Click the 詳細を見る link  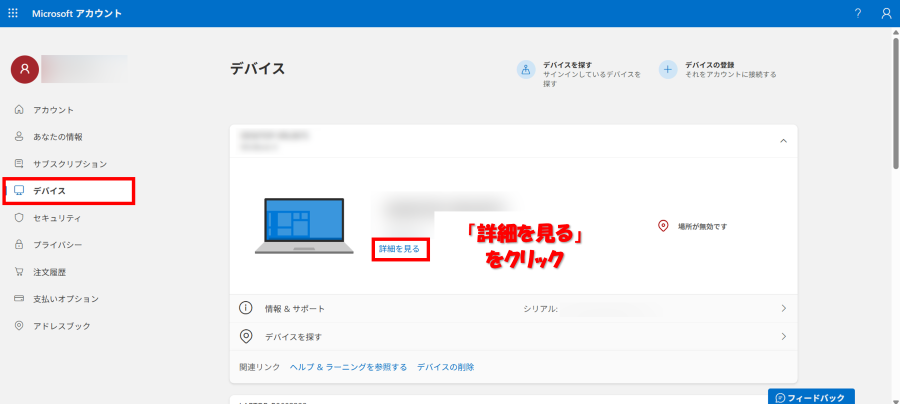(399, 248)
